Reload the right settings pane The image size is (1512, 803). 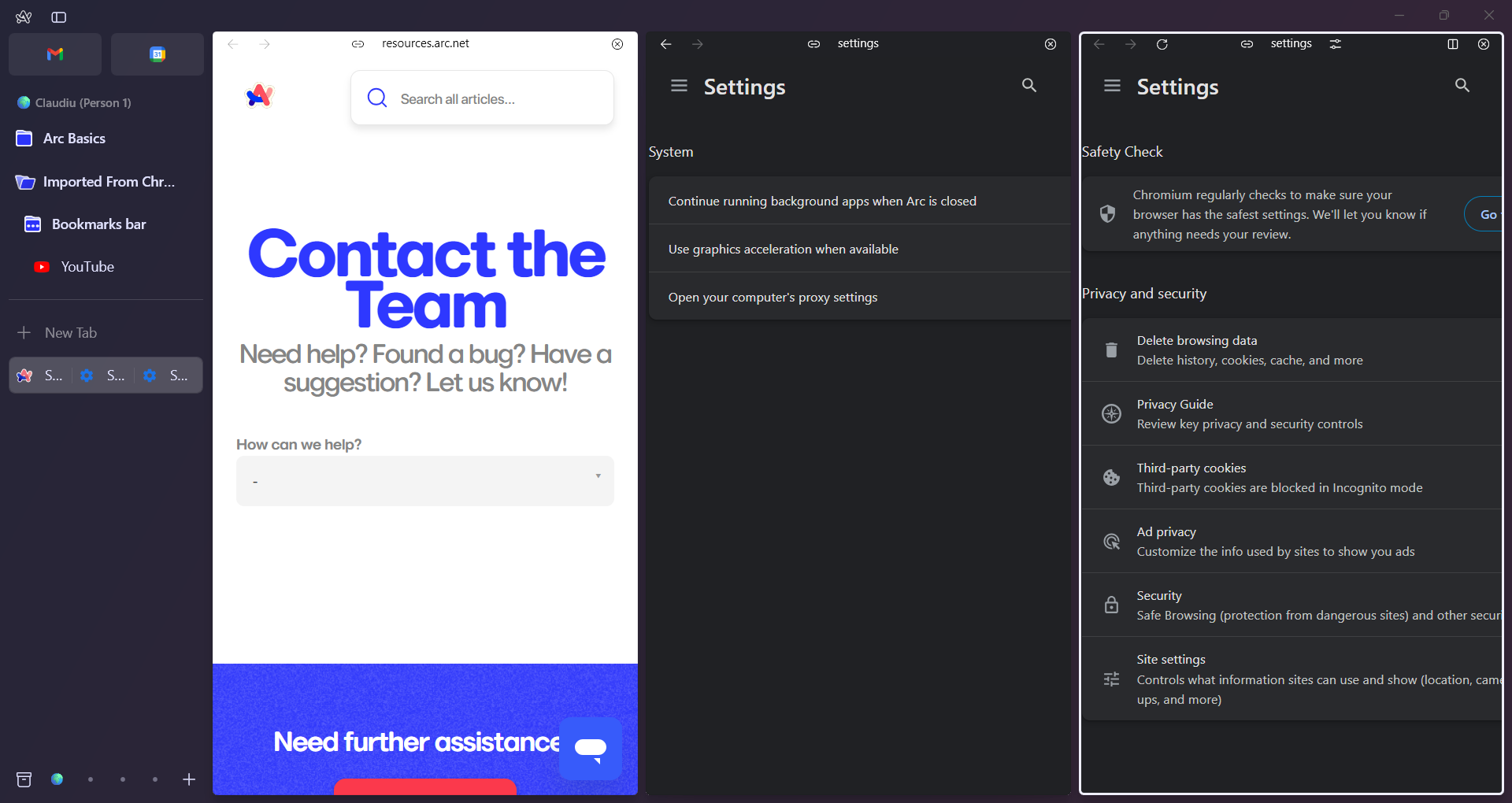coord(1162,44)
